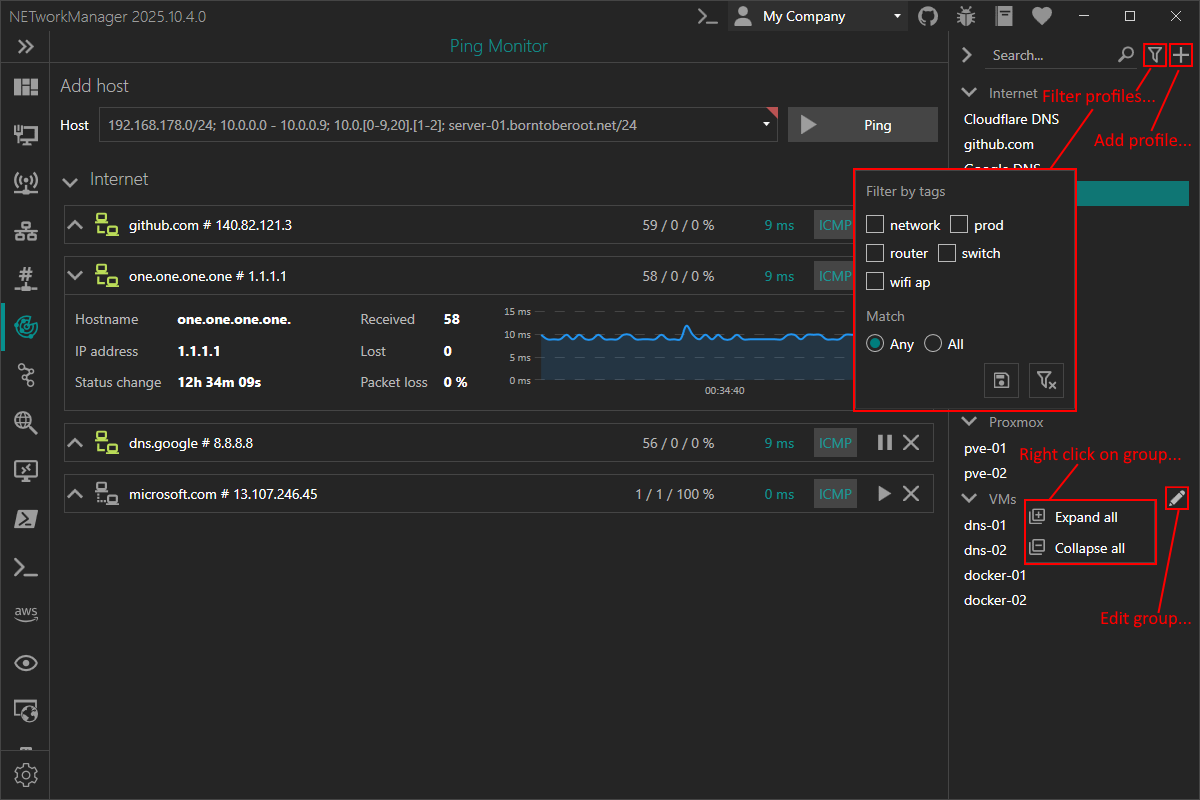Image resolution: width=1200 pixels, height=800 pixels.
Task: Launch the AWS tool from the sidebar
Action: pyautogui.click(x=25, y=614)
